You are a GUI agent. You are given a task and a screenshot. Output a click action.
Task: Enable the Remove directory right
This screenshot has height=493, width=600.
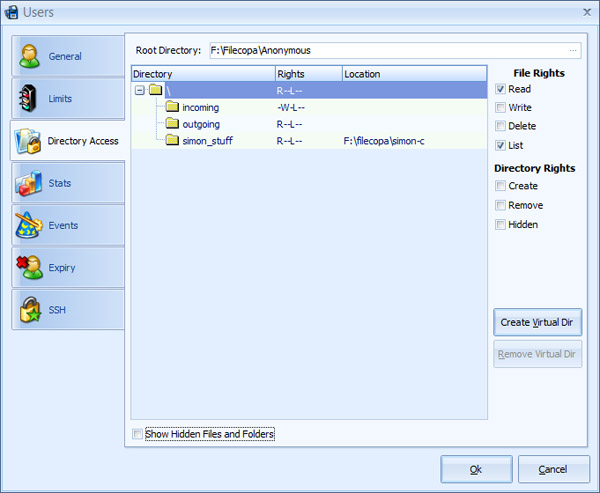click(x=500, y=205)
